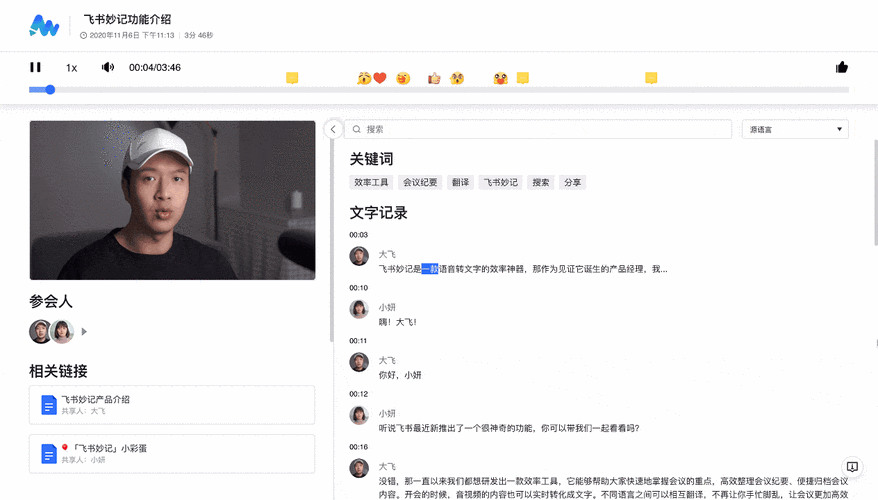Viewport: 878px width, 500px height.
Task: Click the transcript line 你好，小妍
Action: point(400,375)
